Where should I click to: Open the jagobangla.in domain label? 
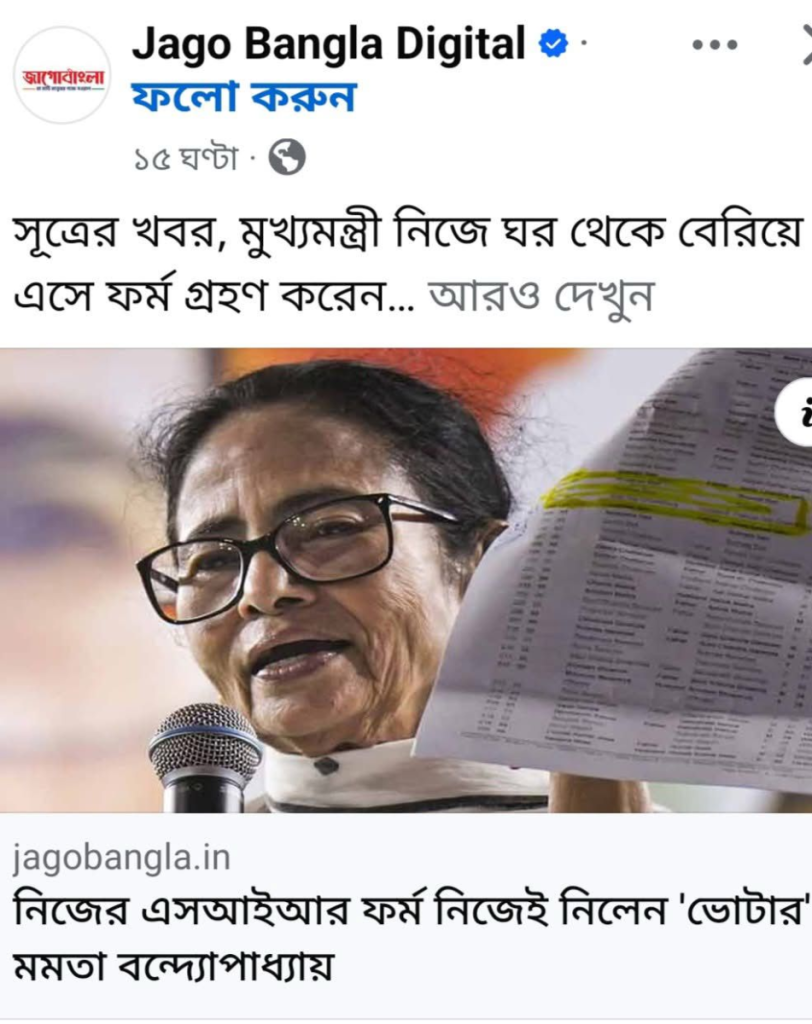122,857
